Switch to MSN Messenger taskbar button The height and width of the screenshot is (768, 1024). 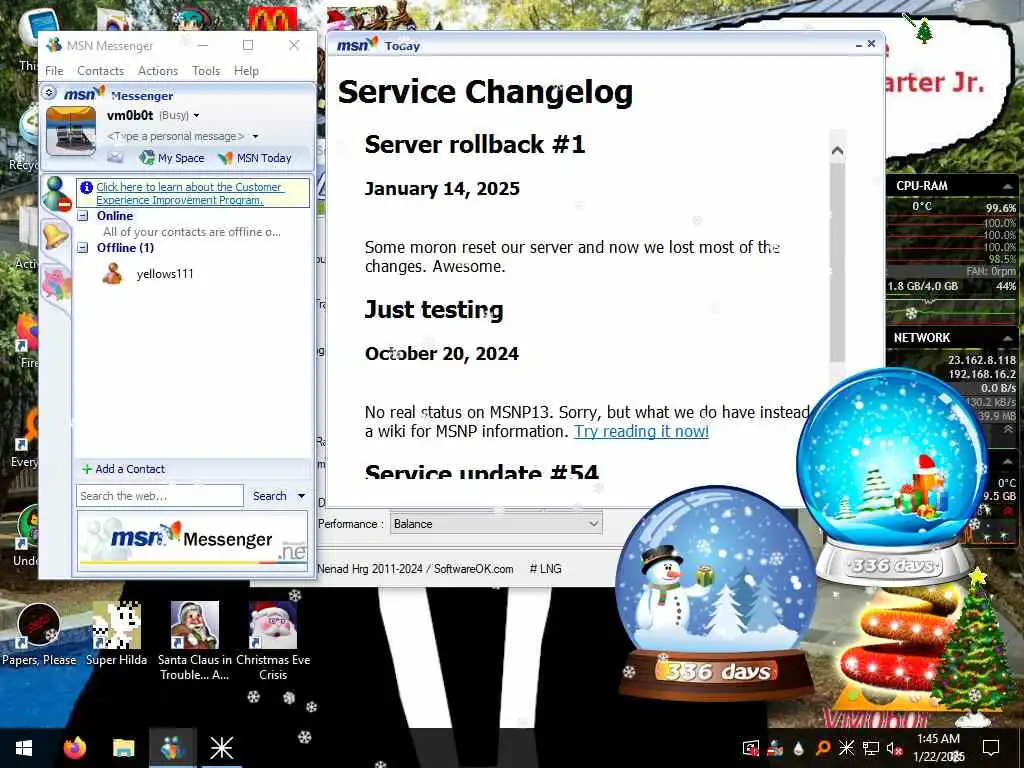click(x=172, y=748)
